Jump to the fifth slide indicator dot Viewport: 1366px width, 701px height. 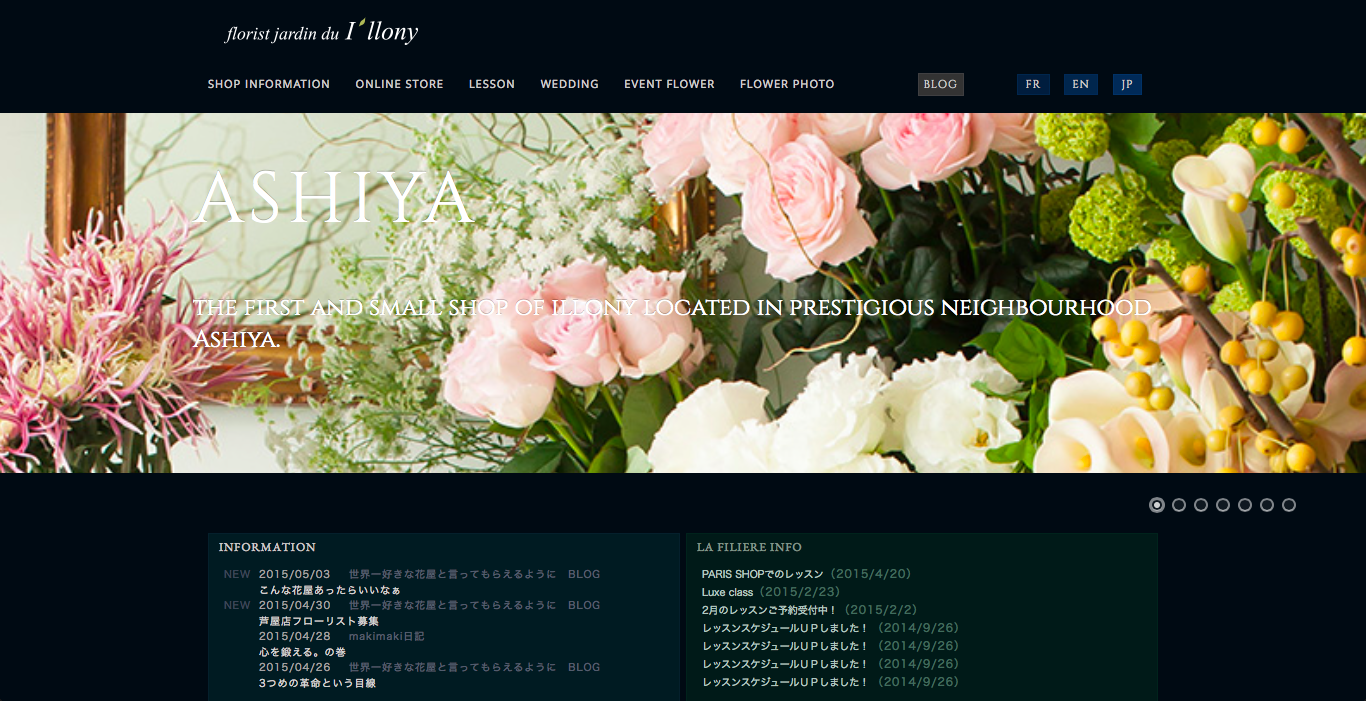1245,505
